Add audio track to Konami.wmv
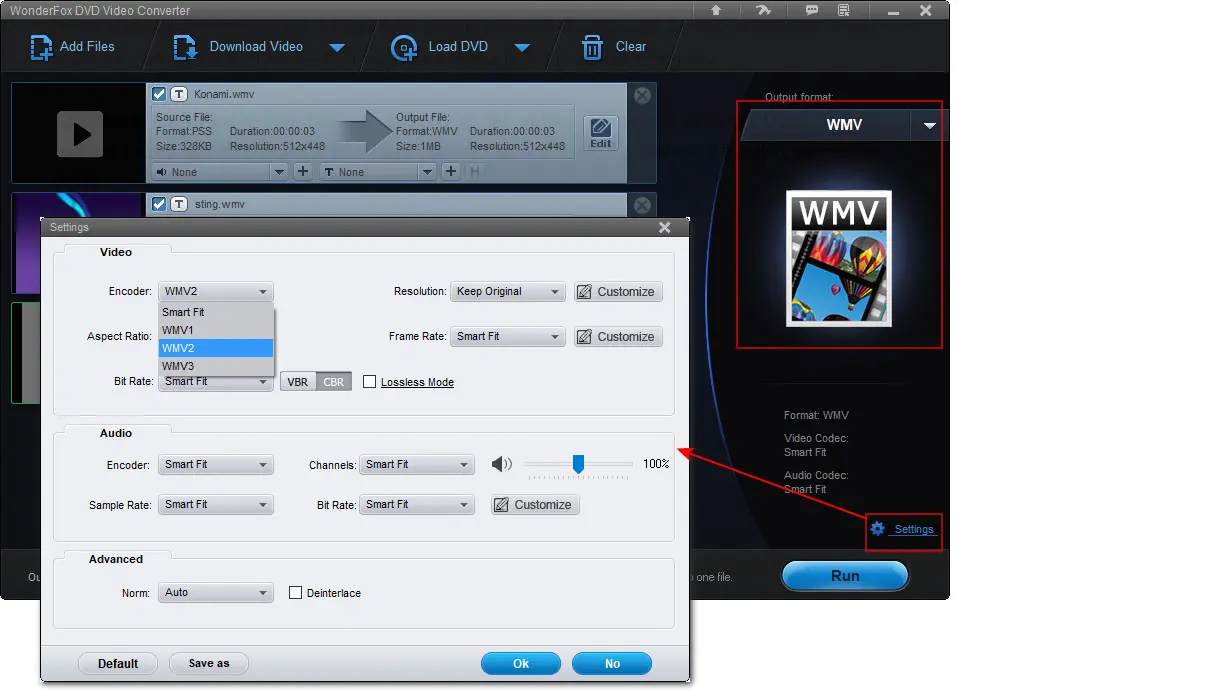Image resolution: width=1226 pixels, height=690 pixels. [303, 172]
